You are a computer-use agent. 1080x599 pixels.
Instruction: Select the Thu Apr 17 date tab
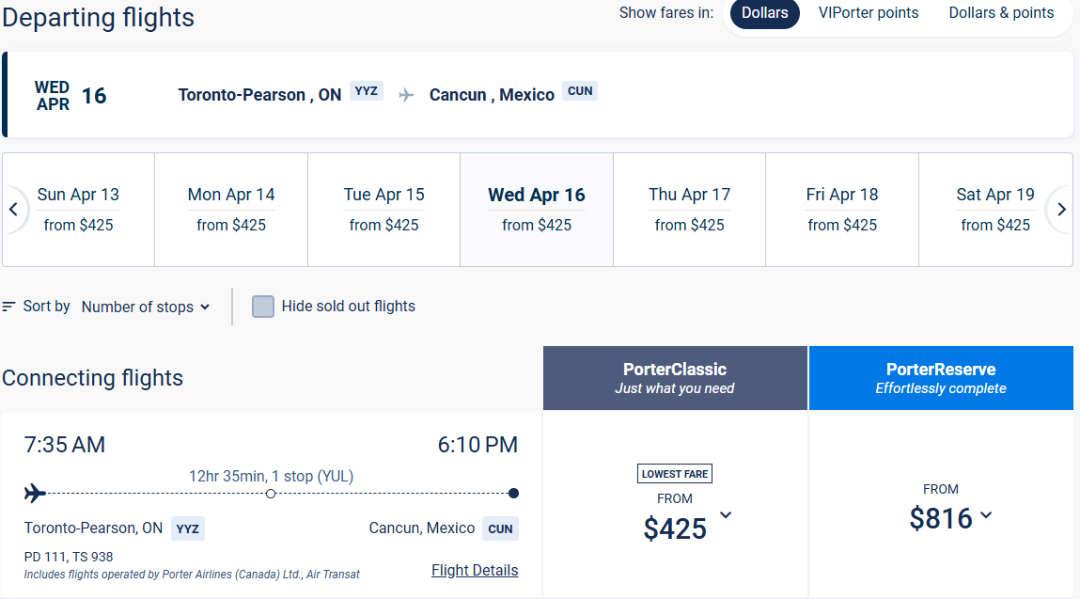tap(689, 210)
